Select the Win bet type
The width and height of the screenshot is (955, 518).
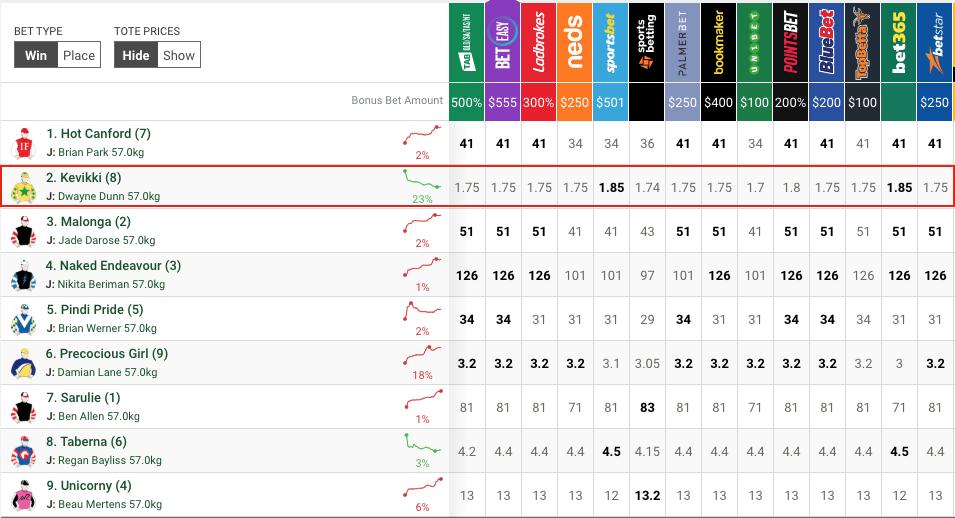pyautogui.click(x=36, y=55)
